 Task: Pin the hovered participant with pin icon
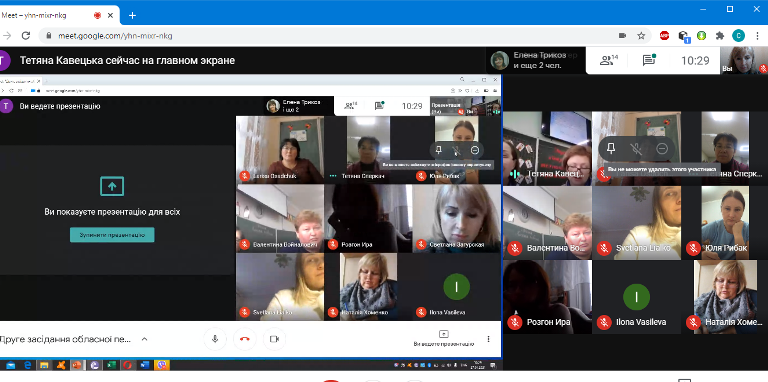pyautogui.click(x=610, y=148)
